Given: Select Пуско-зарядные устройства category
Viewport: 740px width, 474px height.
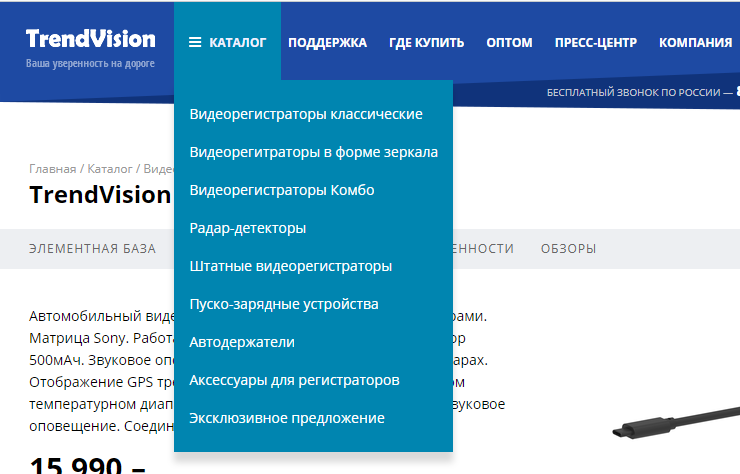Looking at the screenshot, I should coord(284,304).
